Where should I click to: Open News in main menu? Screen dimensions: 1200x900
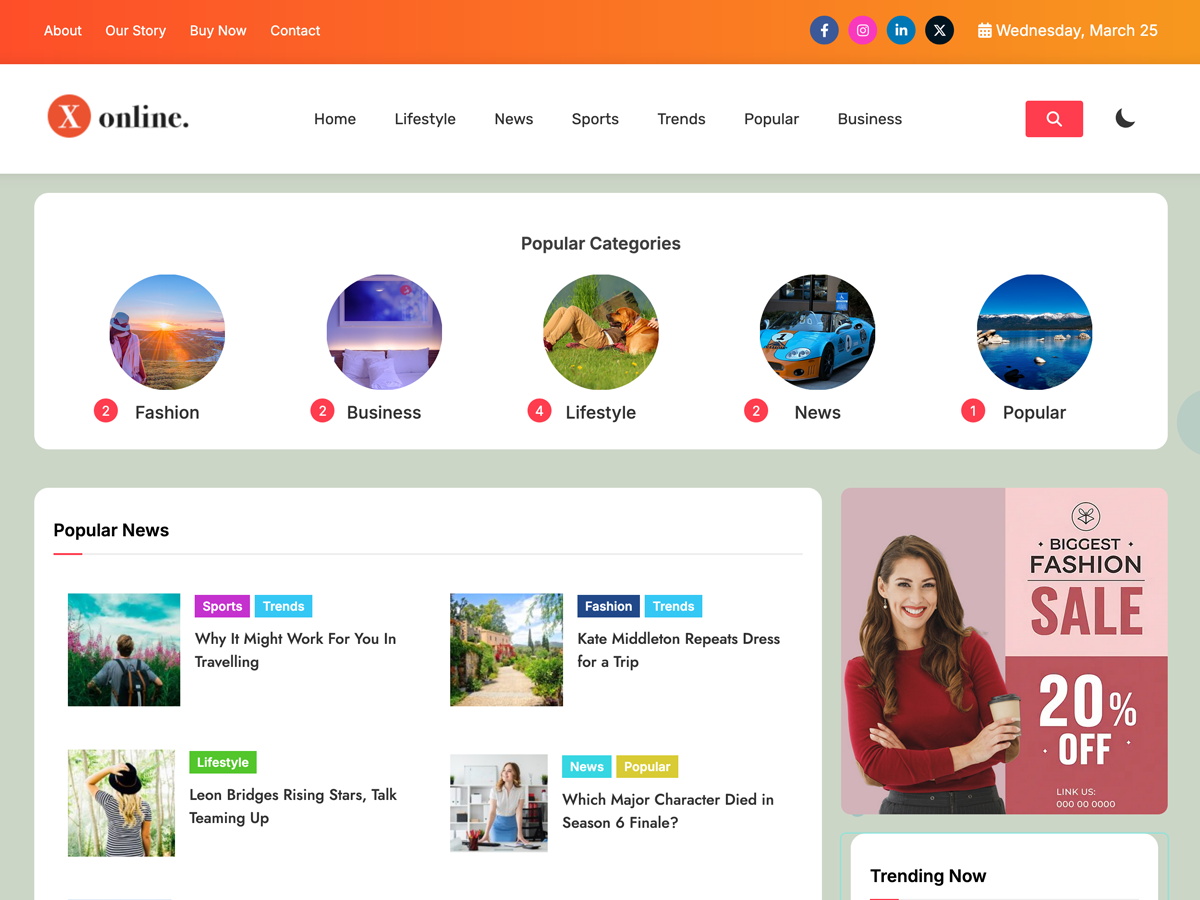point(514,119)
